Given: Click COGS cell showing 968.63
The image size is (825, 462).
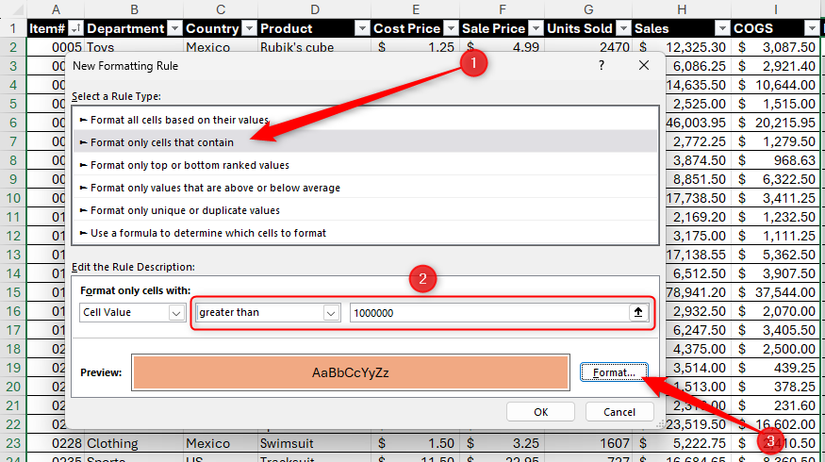Looking at the screenshot, I should (776, 160).
